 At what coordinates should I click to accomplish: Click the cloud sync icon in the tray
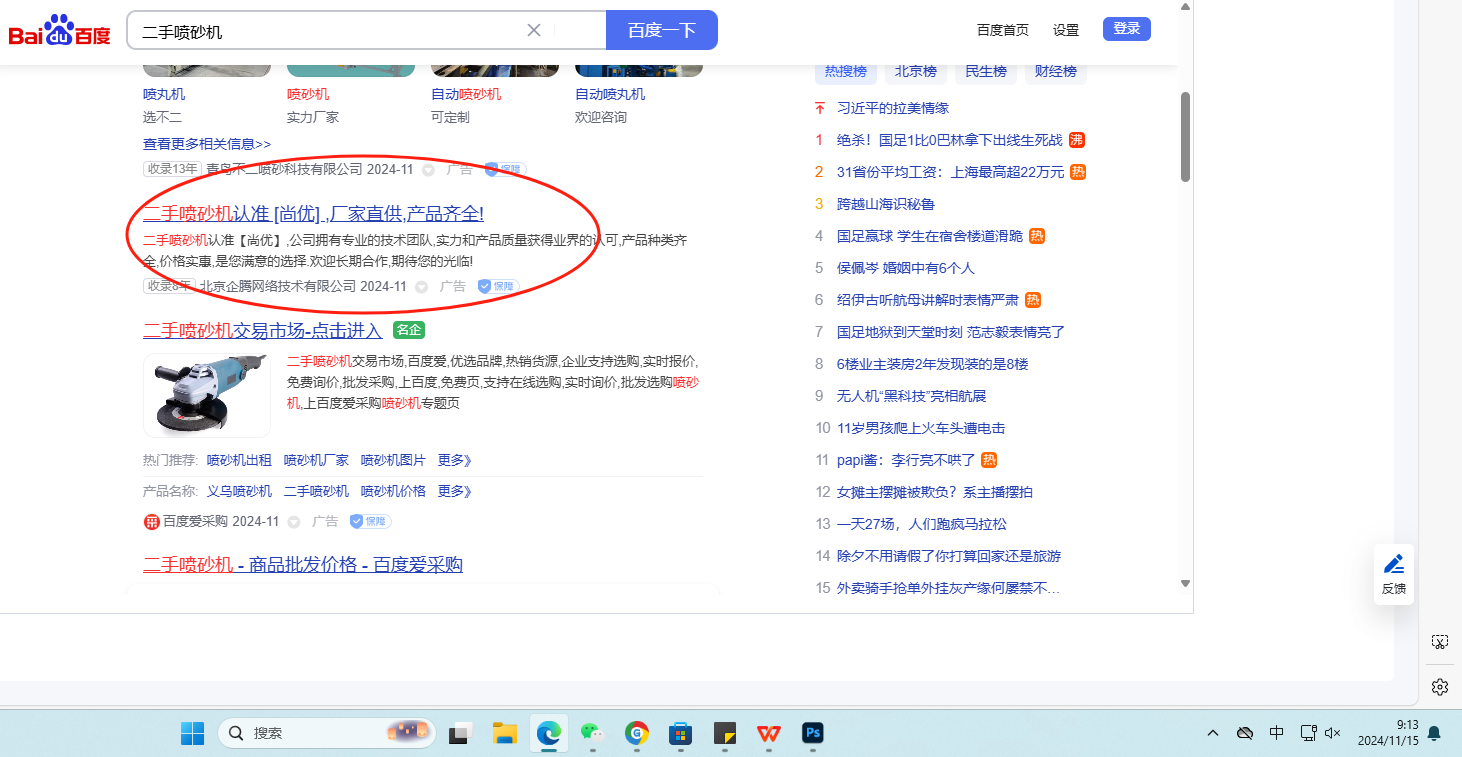coord(1245,733)
